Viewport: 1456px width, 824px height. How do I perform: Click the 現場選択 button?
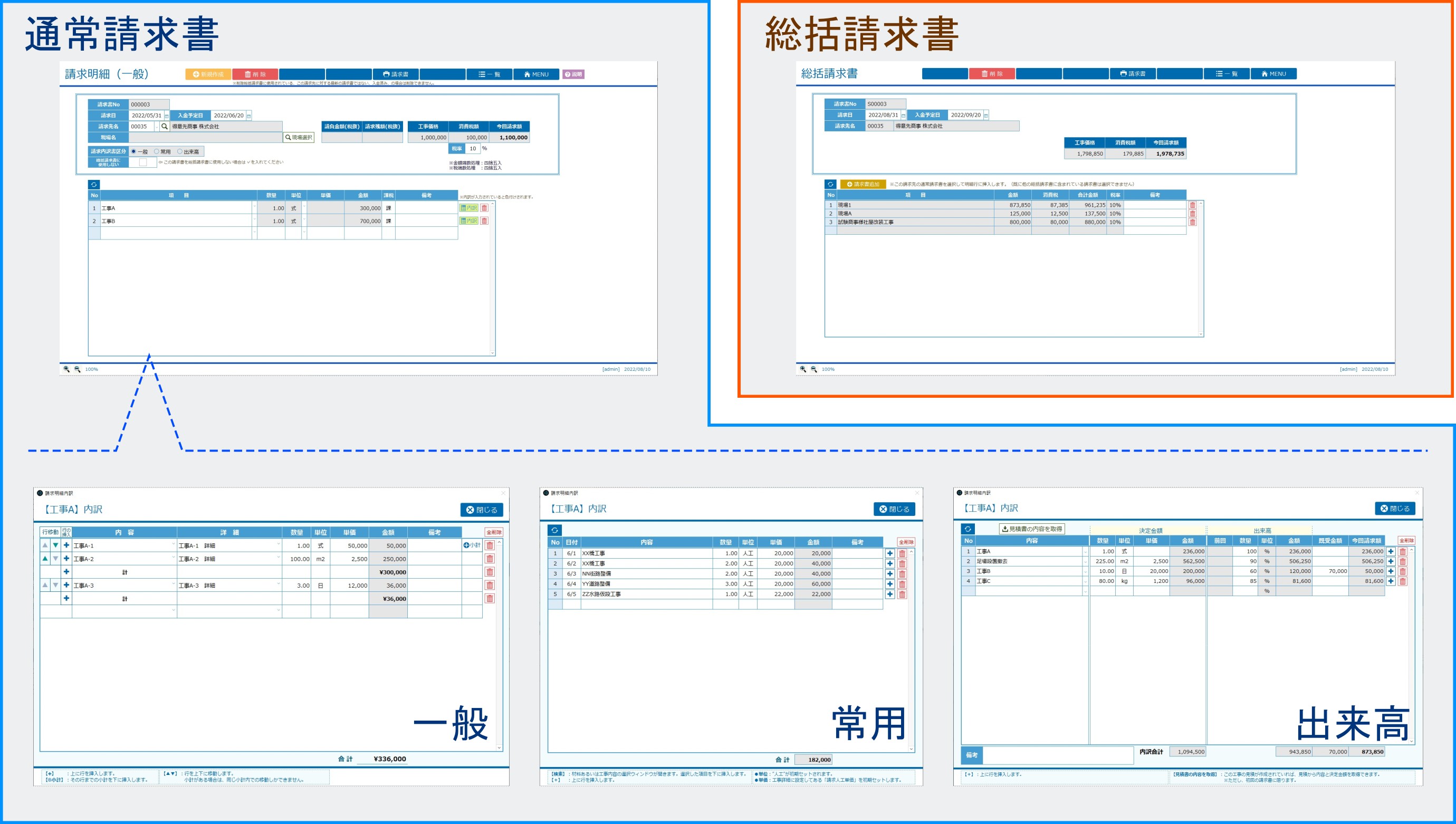[299, 138]
